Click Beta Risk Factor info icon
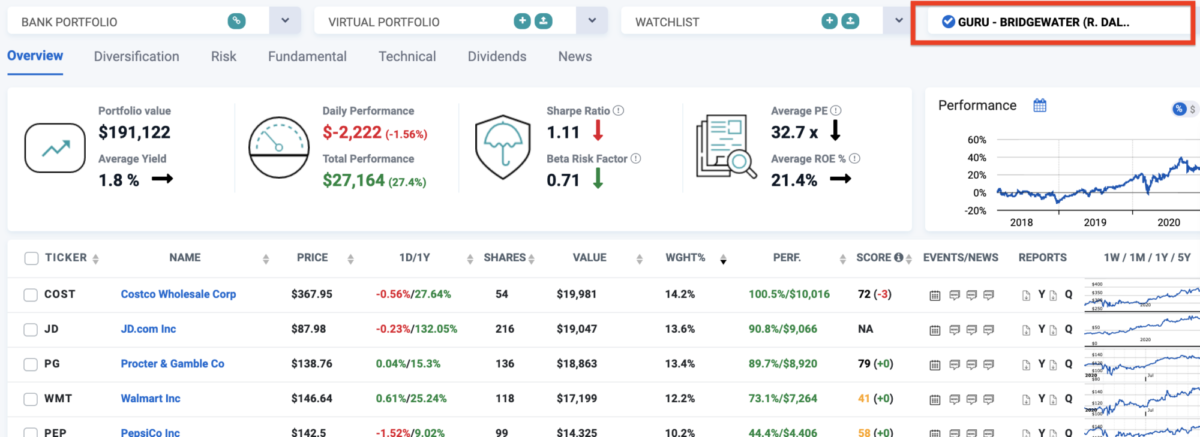Screen dimensions: 1200x437 pos(635,158)
